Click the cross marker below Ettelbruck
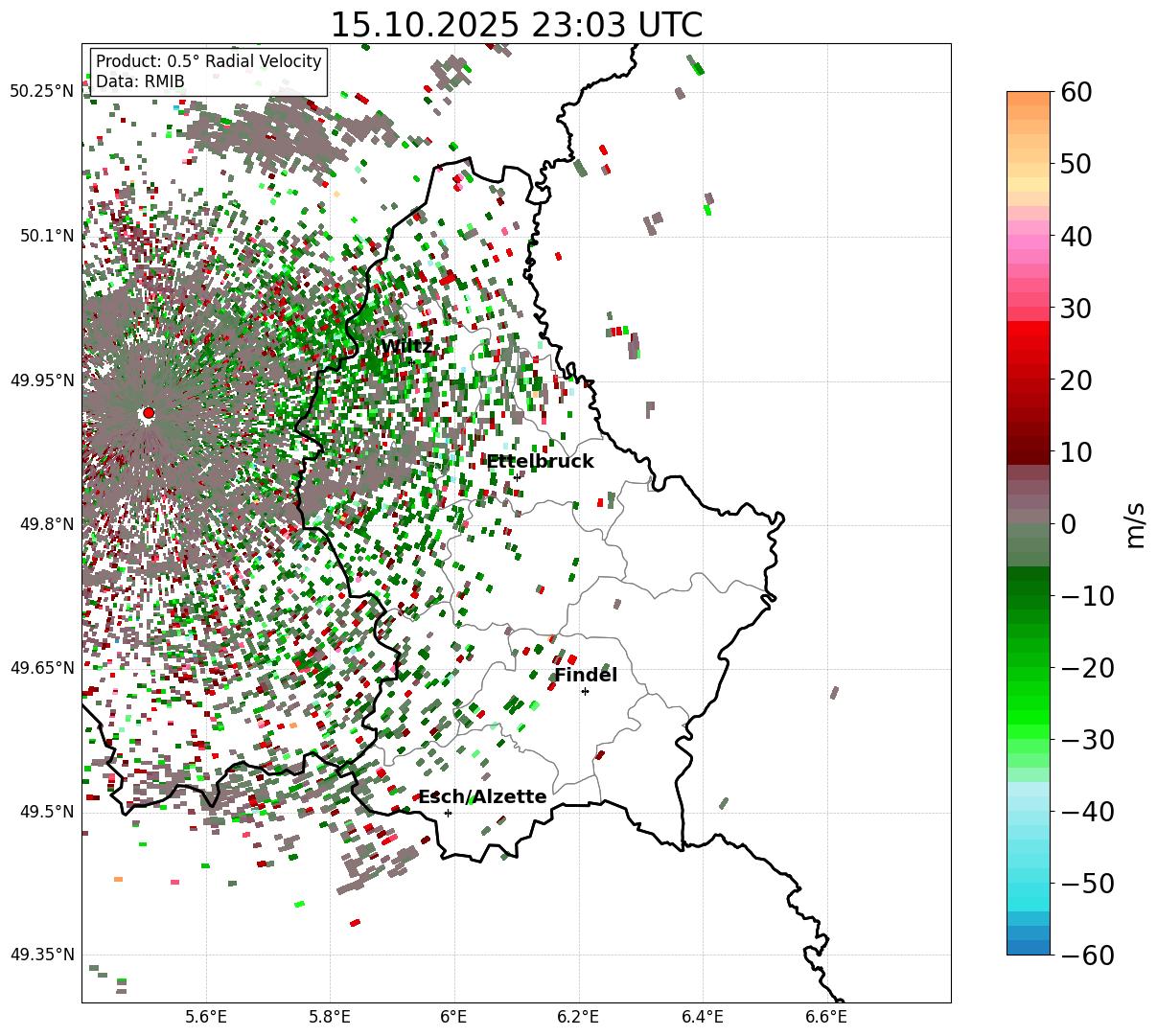 [517, 476]
